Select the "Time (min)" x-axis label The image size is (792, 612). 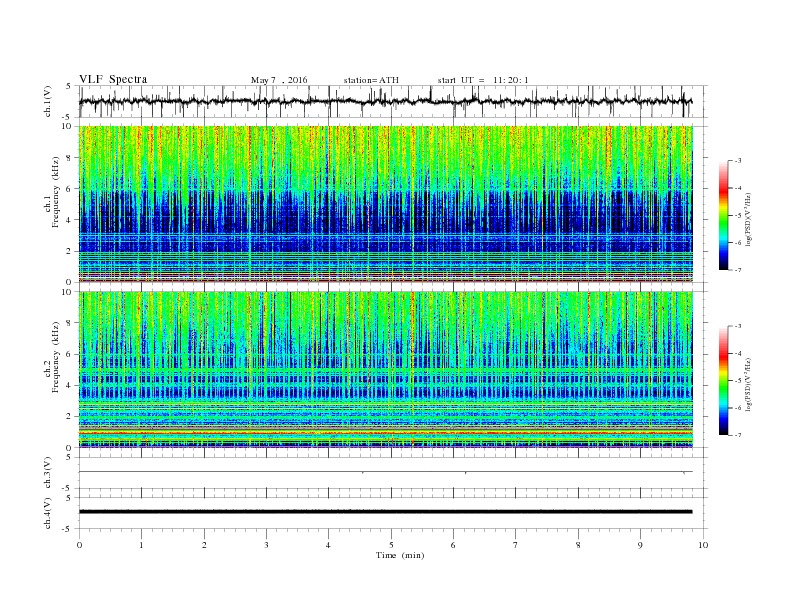(x=400, y=555)
